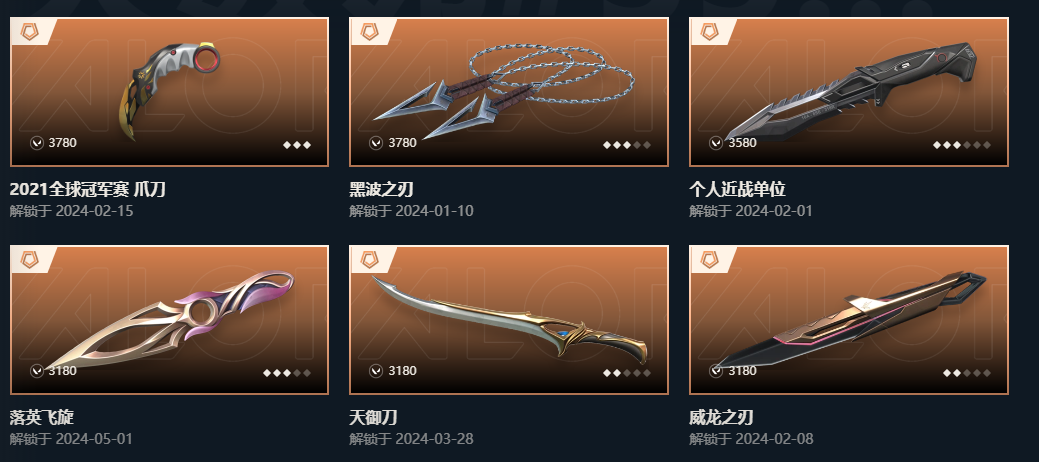Click the tier badge on the 威龙之刃 card
The image size is (1039, 462).
pyautogui.click(x=709, y=259)
